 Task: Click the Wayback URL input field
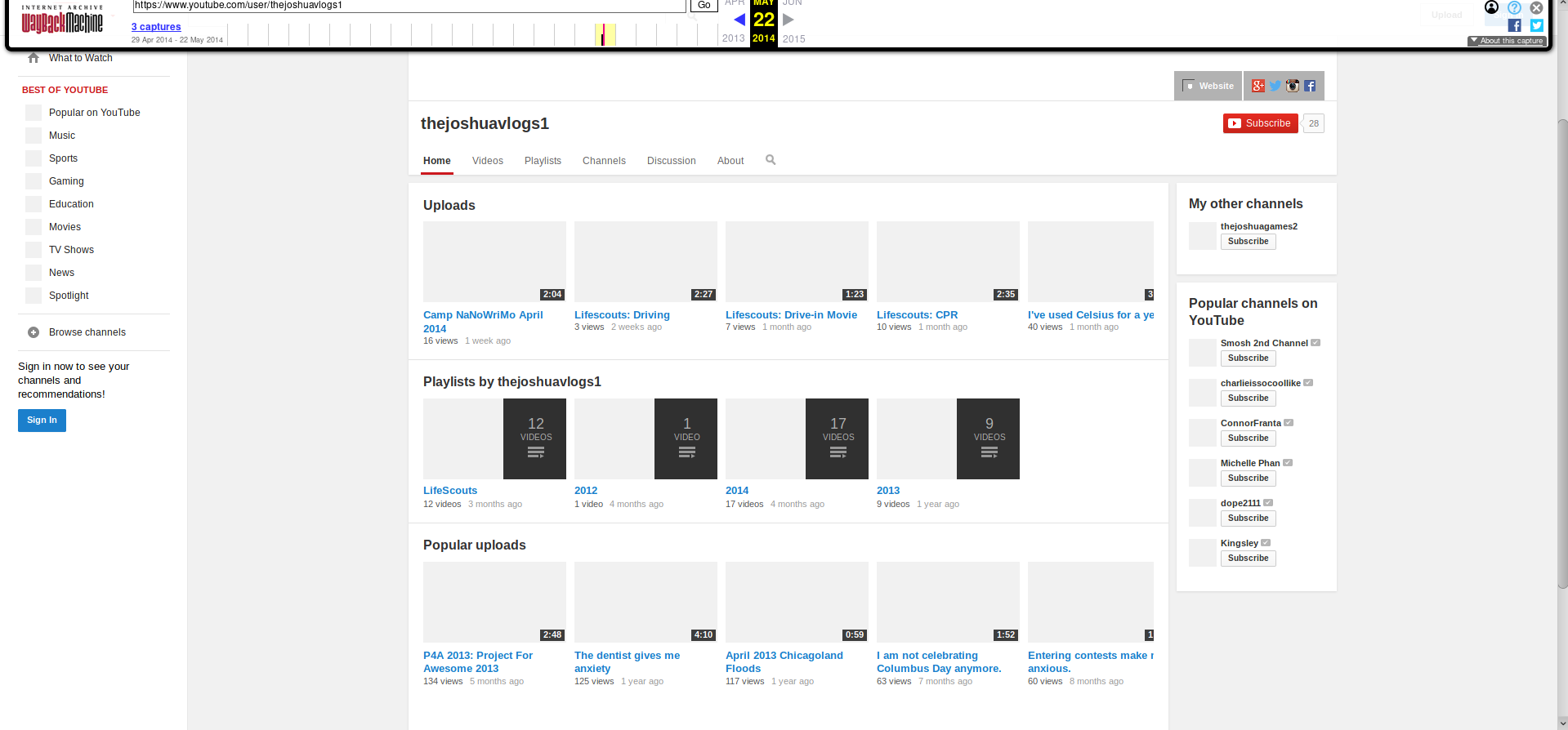(x=409, y=5)
